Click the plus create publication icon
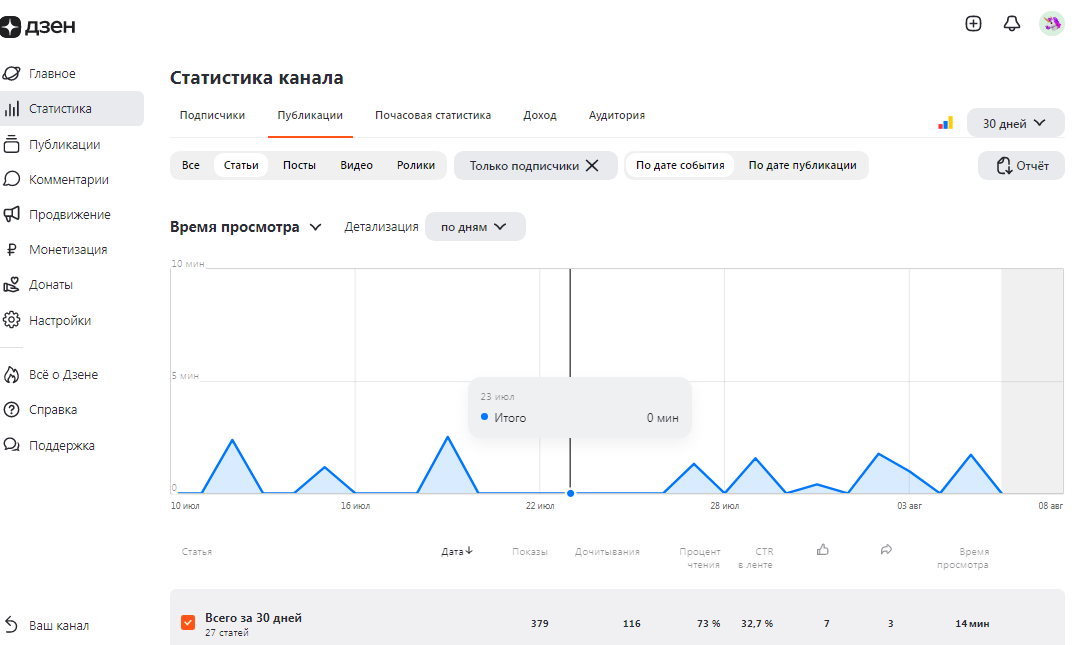Viewport: 1075px width, 645px height. [973, 23]
